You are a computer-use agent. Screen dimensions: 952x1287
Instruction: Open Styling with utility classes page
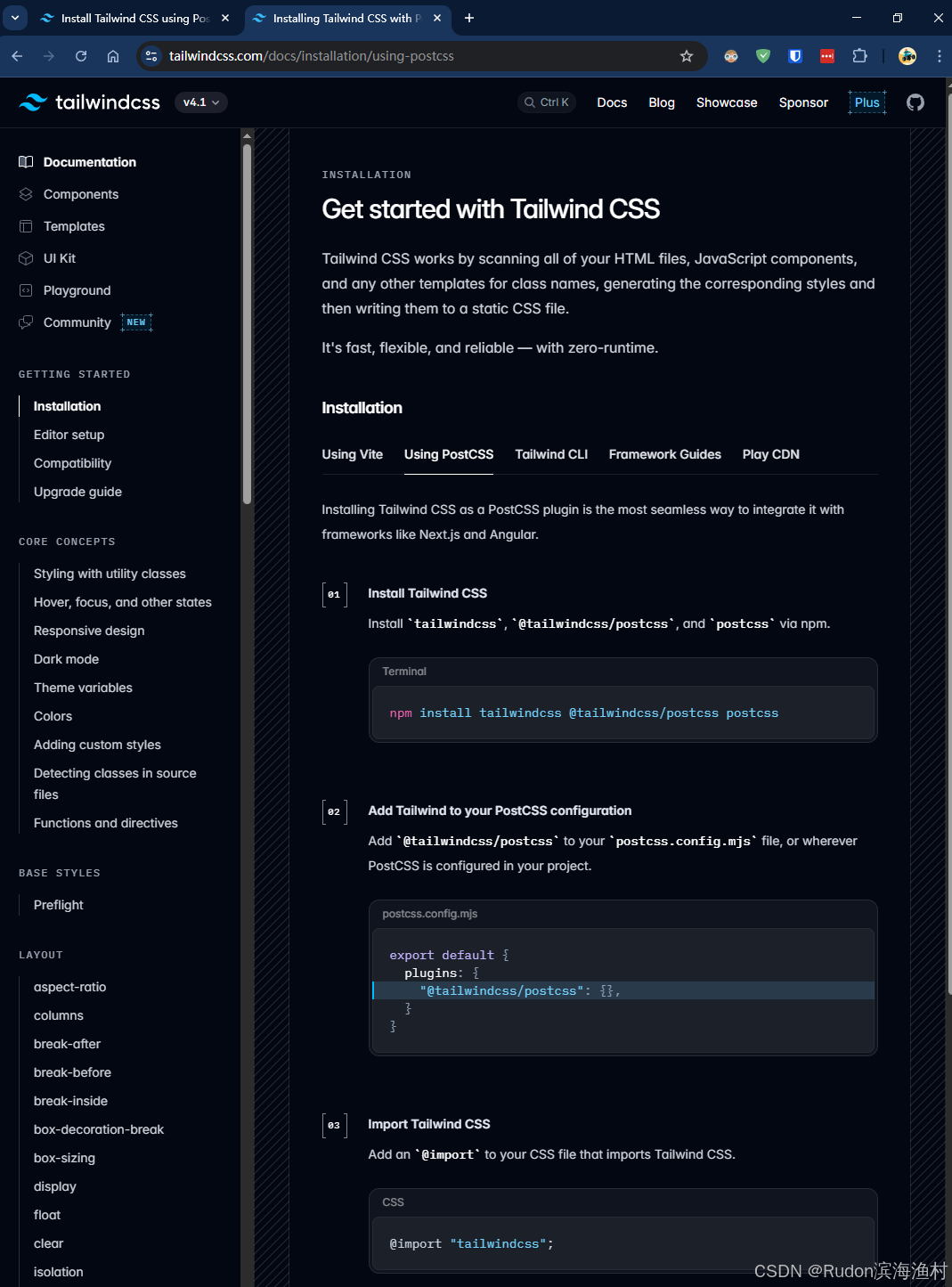[110, 574]
